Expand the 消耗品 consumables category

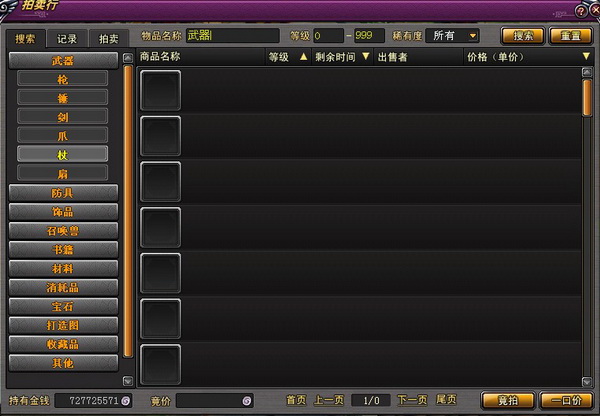(x=63, y=287)
